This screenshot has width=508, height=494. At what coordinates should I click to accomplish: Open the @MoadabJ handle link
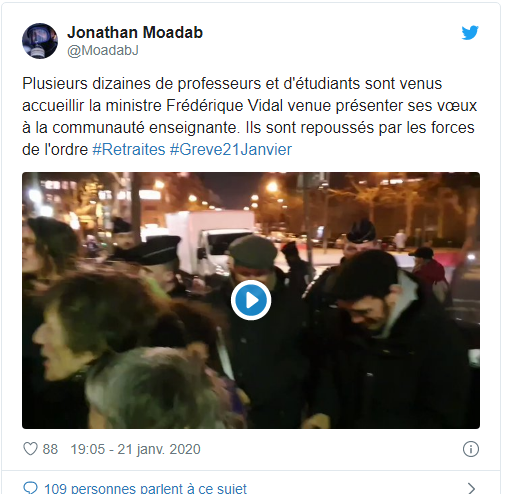coord(103,51)
